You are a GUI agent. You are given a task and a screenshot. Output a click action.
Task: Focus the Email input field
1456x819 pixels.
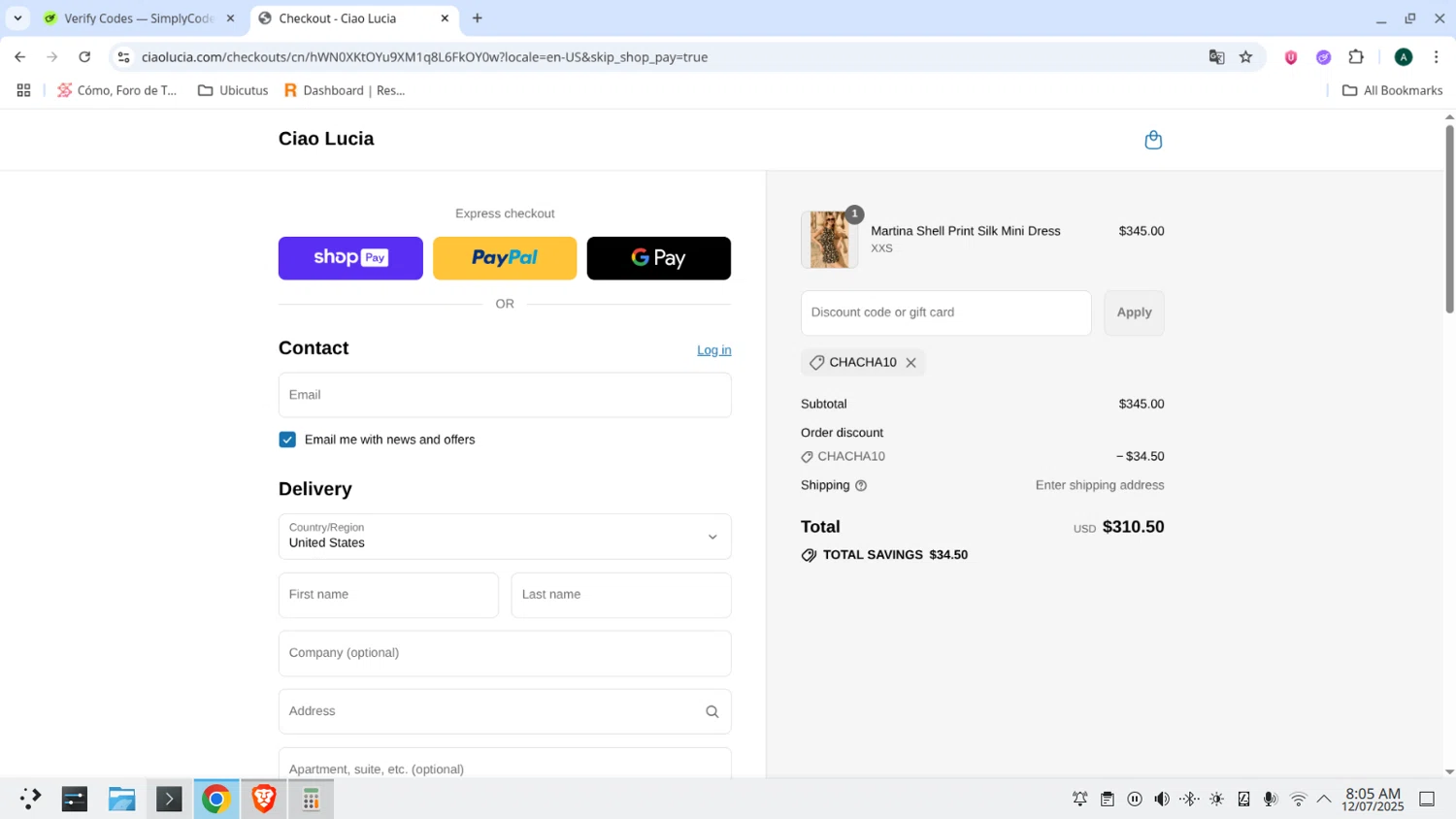[x=505, y=395]
